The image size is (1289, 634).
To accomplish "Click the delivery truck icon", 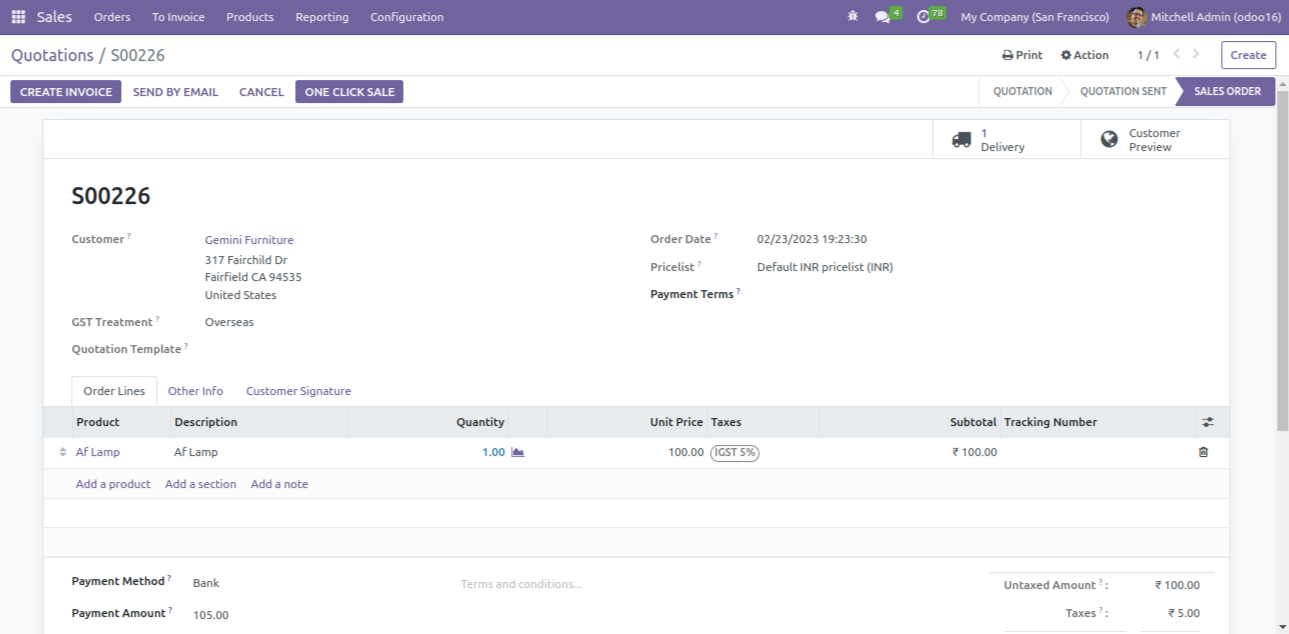I will 961,140.
